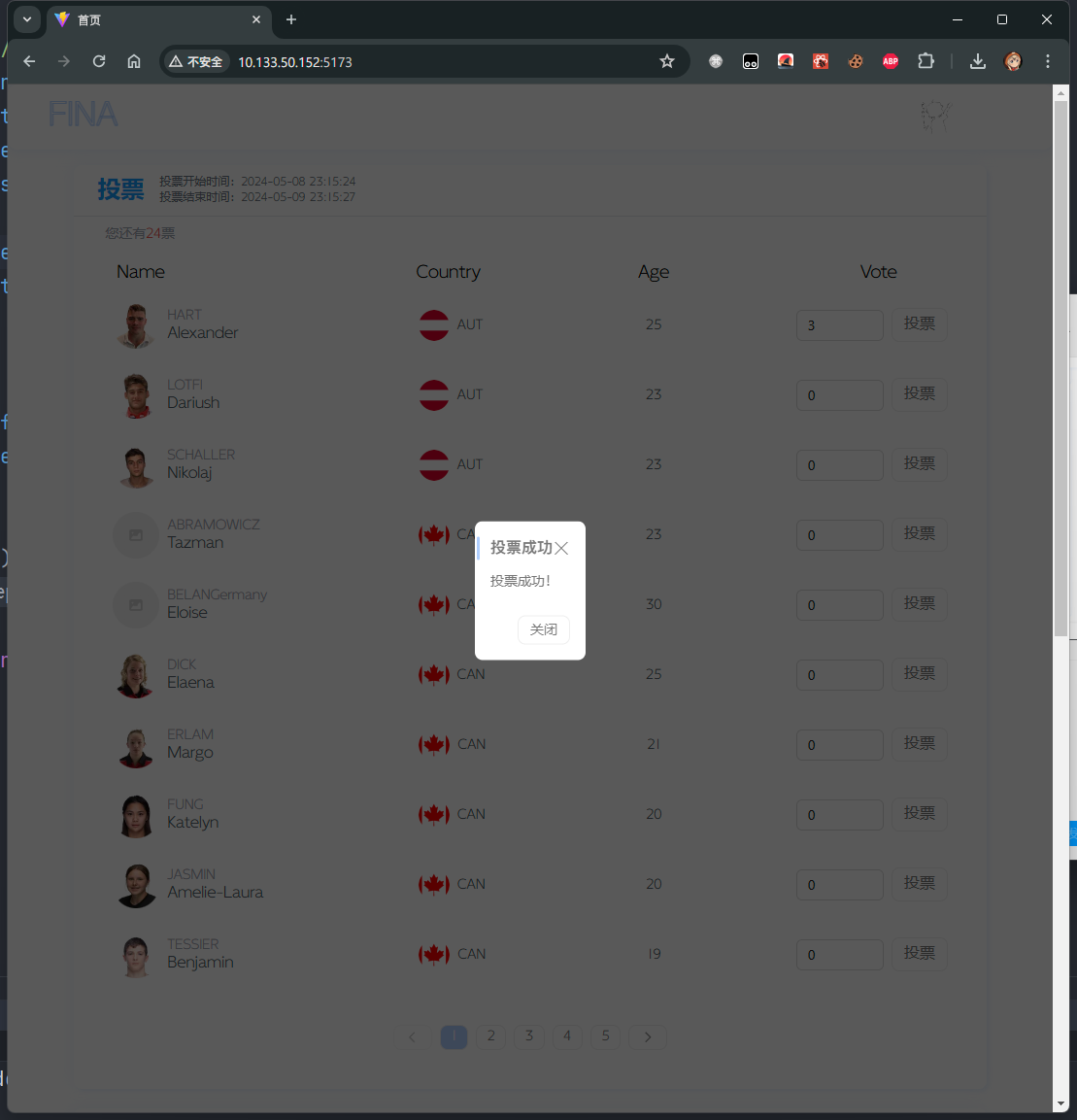Viewport: 1077px width, 1120px height.
Task: Select the 首页 browser tab
Action: pyautogui.click(x=158, y=20)
